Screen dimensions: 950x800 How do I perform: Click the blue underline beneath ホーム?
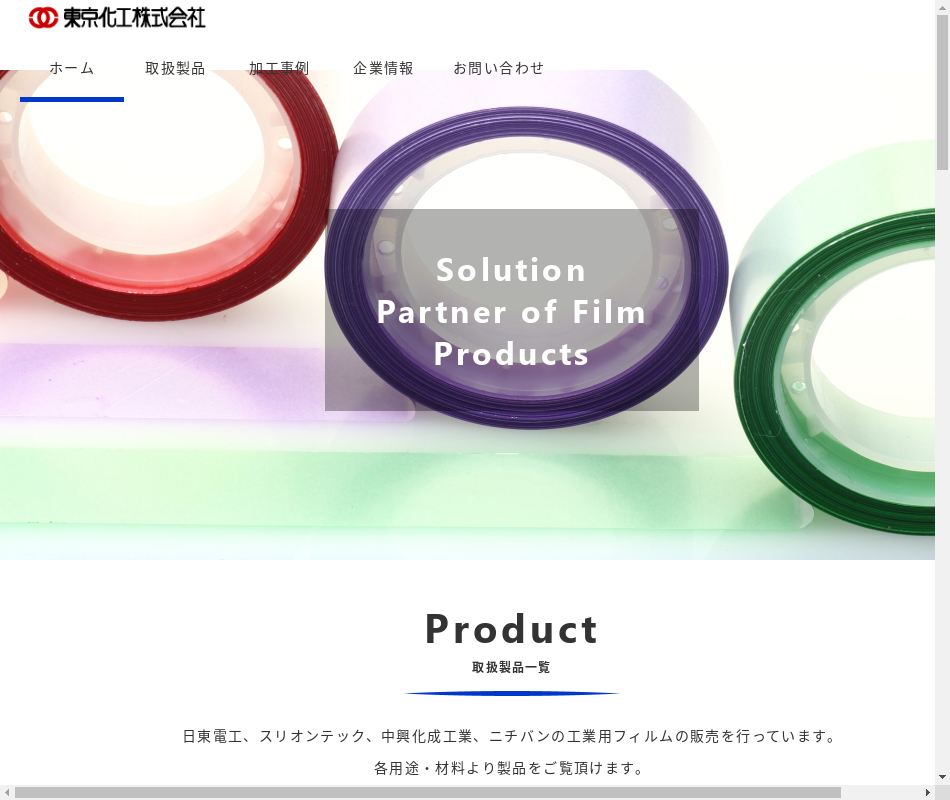point(71,99)
